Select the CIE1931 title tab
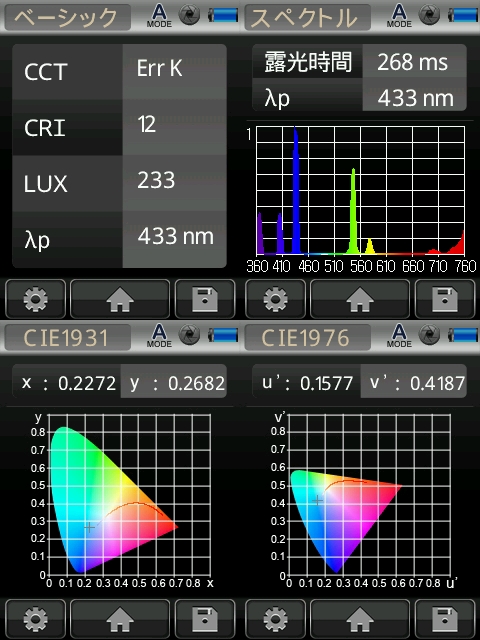 67,338
